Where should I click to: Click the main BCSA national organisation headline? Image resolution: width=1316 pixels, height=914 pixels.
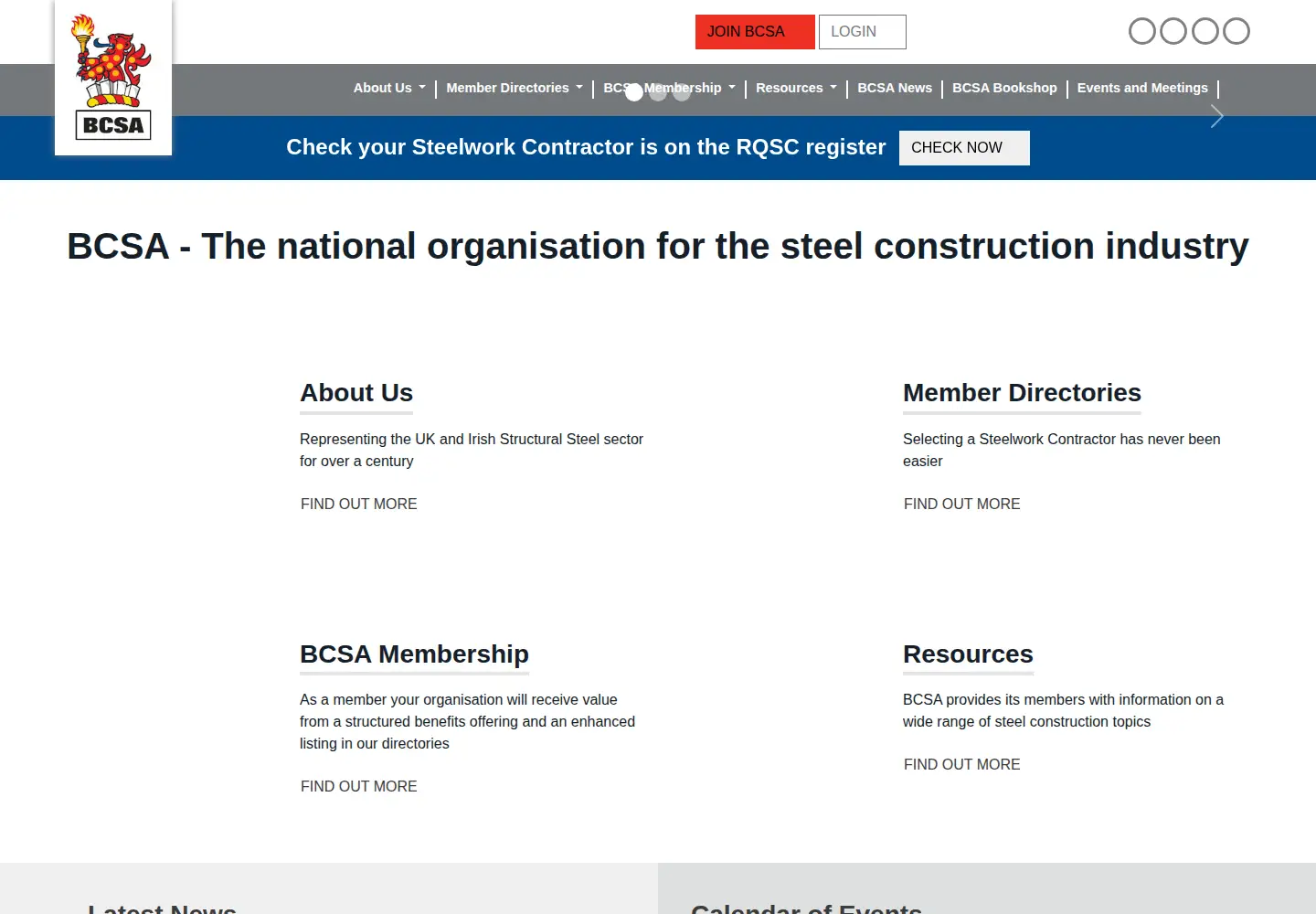point(658,247)
